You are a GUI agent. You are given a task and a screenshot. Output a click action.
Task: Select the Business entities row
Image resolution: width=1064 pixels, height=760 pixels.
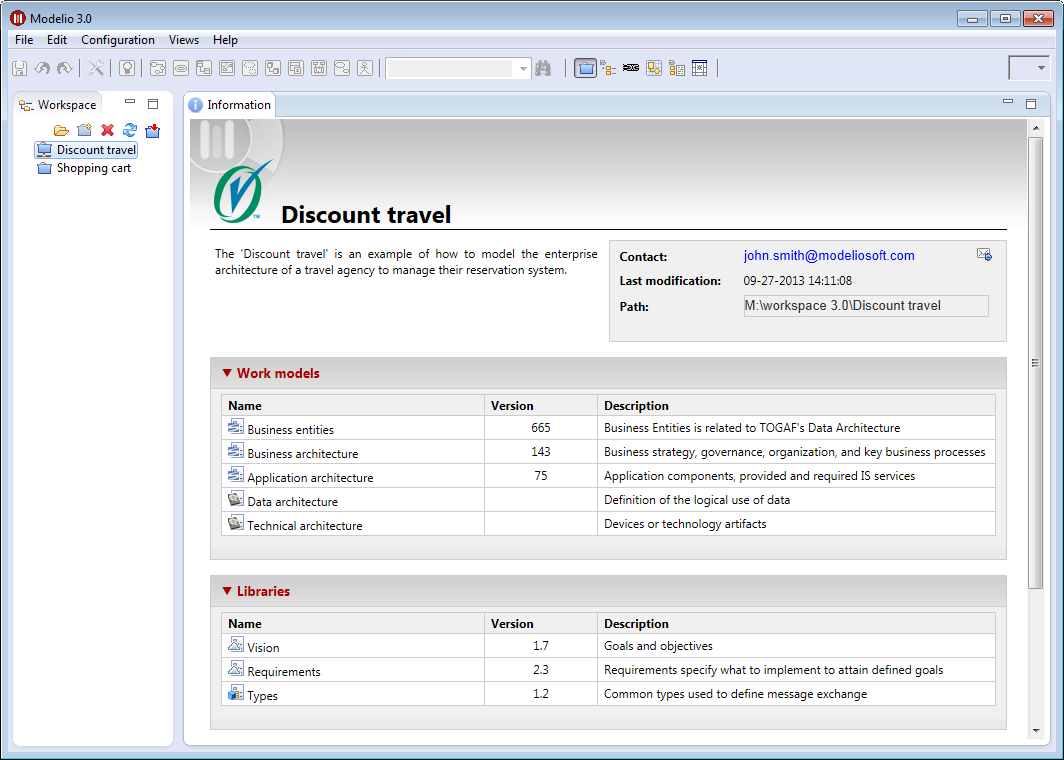pos(609,428)
